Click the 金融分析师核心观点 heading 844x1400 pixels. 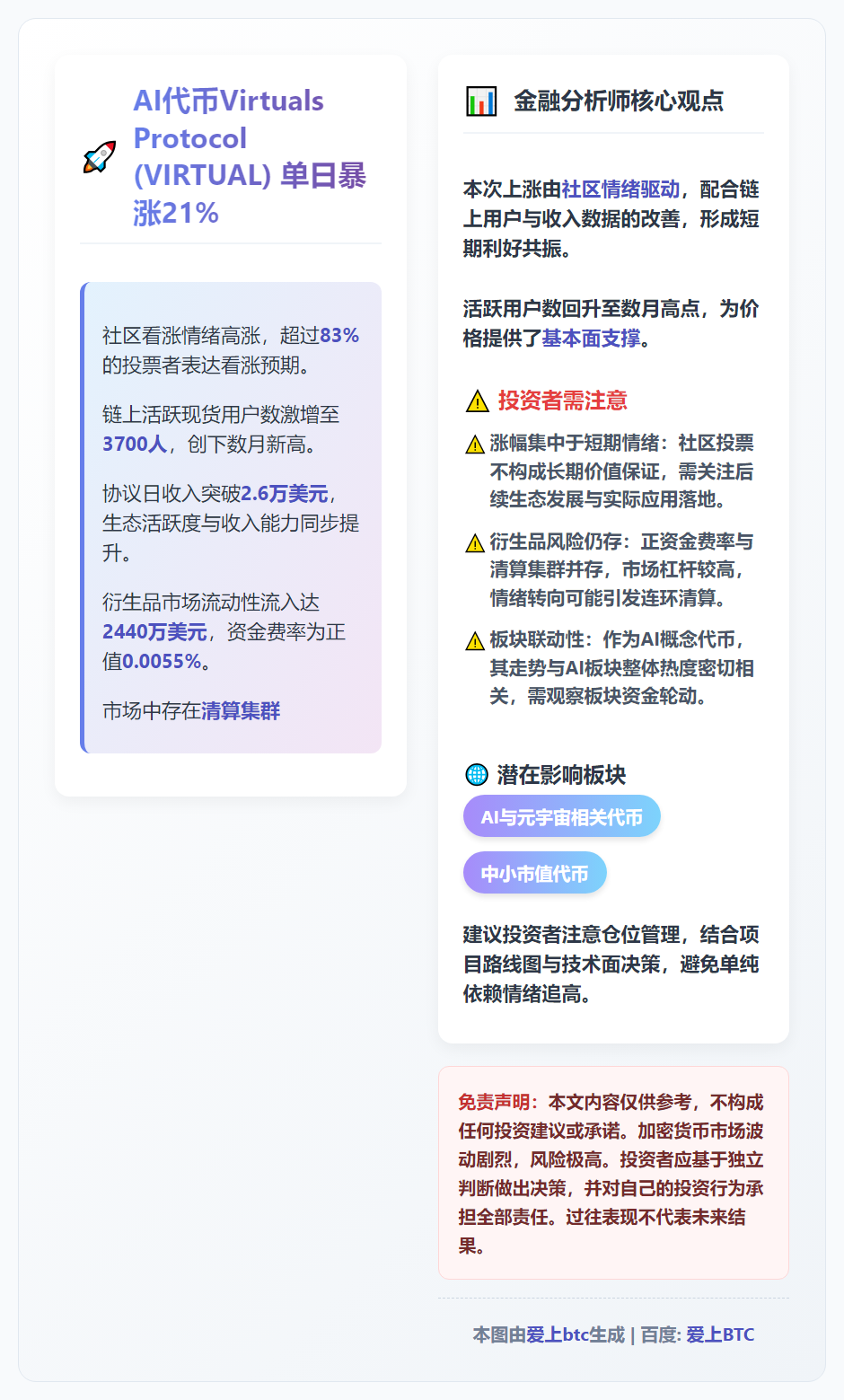coord(619,101)
